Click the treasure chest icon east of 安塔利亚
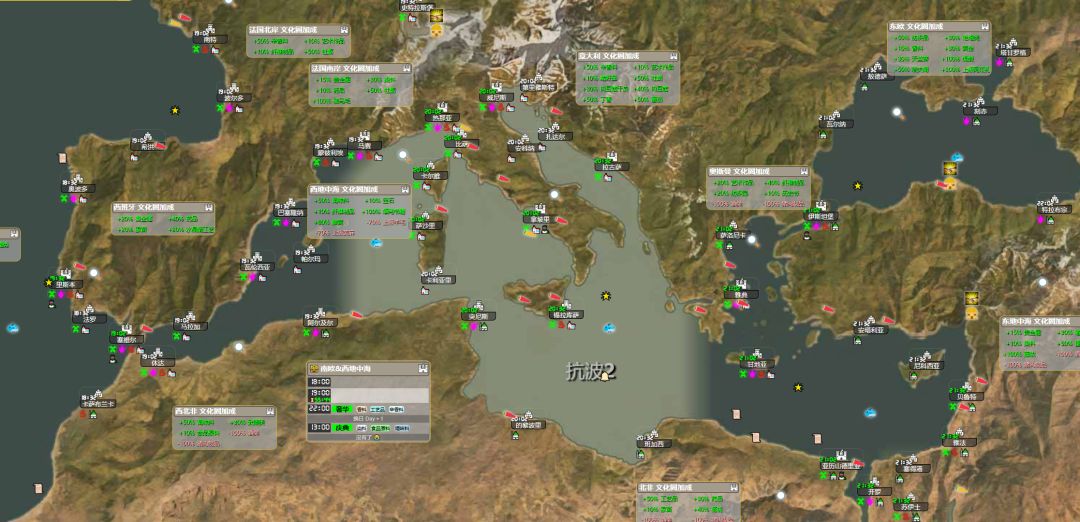This screenshot has width=1080, height=522. (x=972, y=298)
